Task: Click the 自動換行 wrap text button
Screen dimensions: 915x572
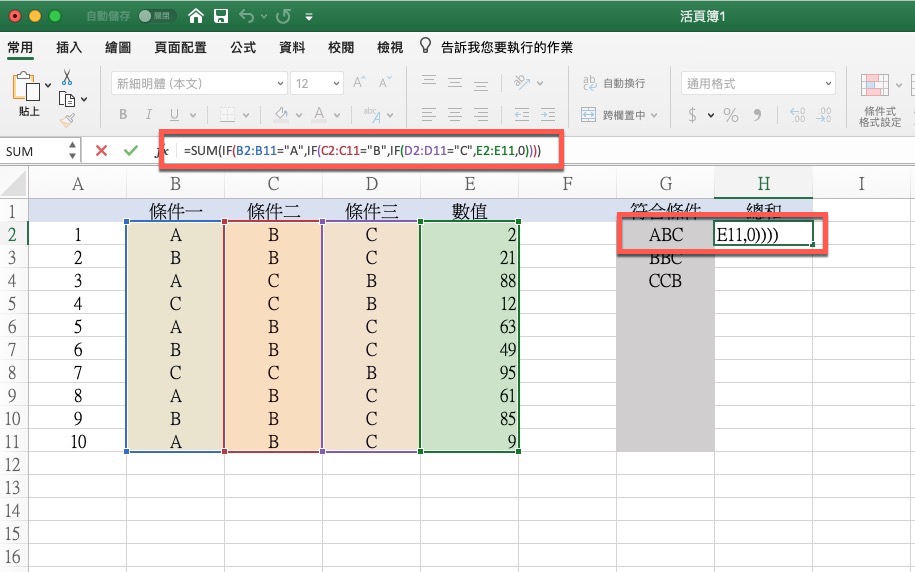Action: click(613, 84)
